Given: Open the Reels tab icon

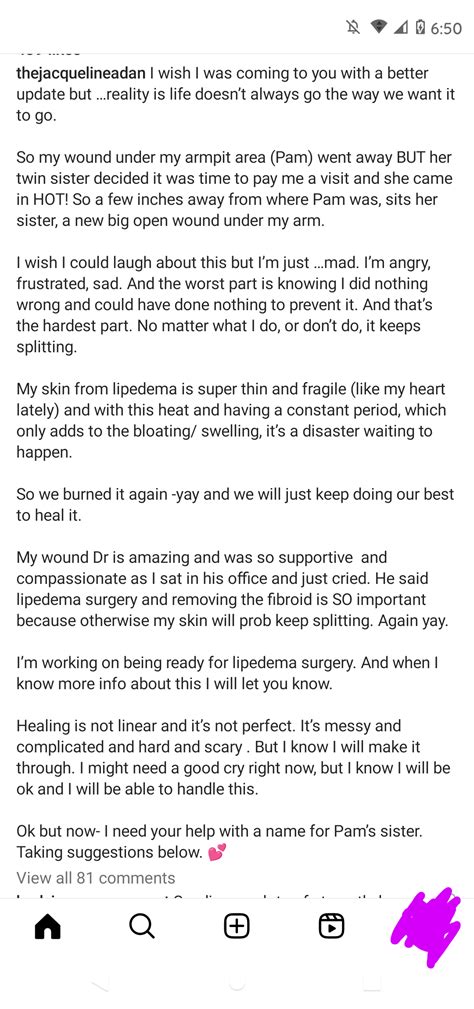Looking at the screenshot, I should click(x=331, y=927).
